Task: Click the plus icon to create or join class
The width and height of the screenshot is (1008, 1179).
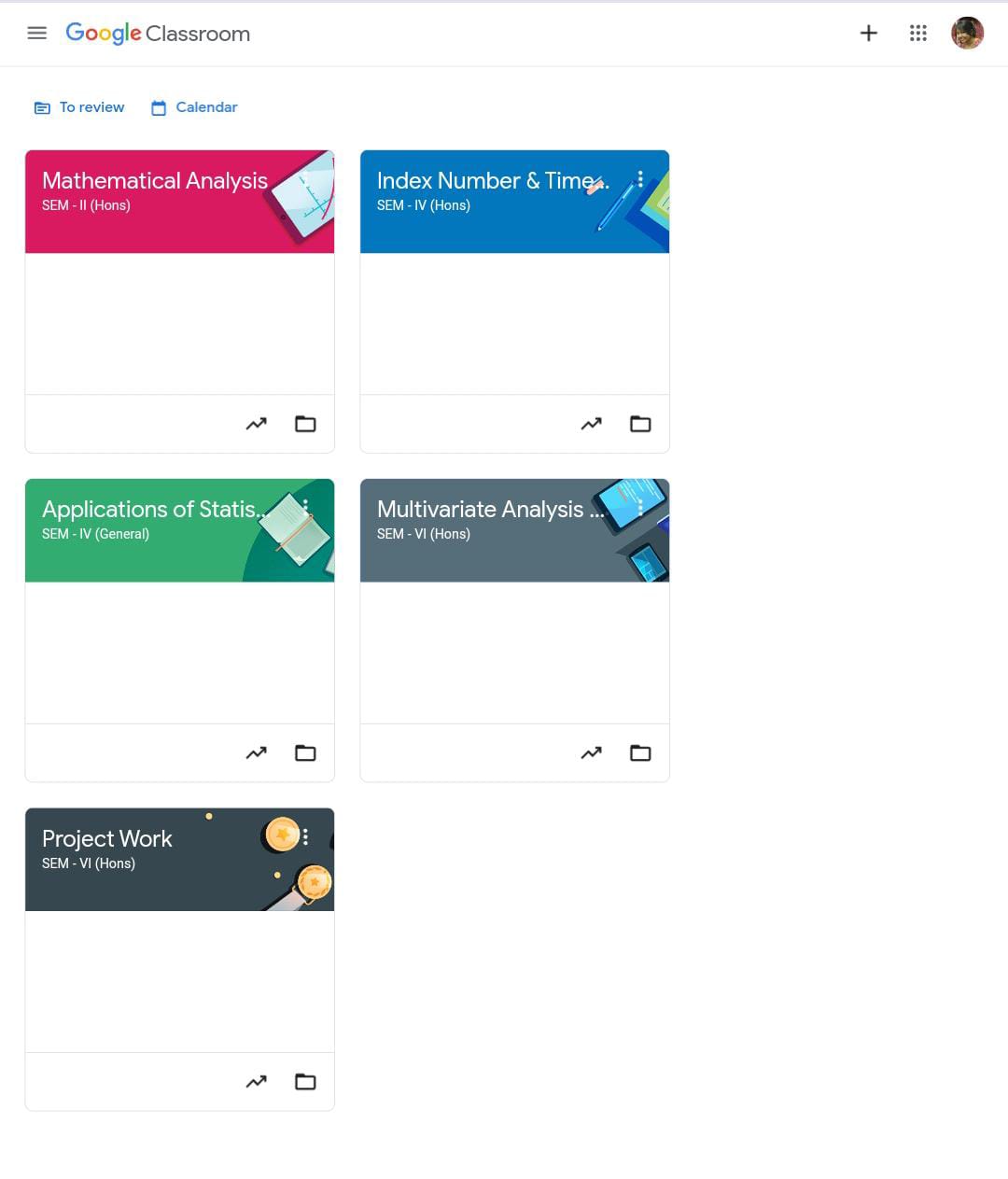Action: 868,34
